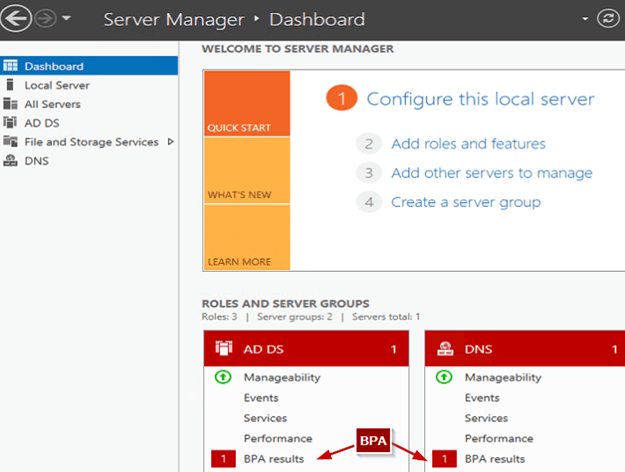Expand File and Storage Services arrow
625x472 pixels.
point(171,142)
